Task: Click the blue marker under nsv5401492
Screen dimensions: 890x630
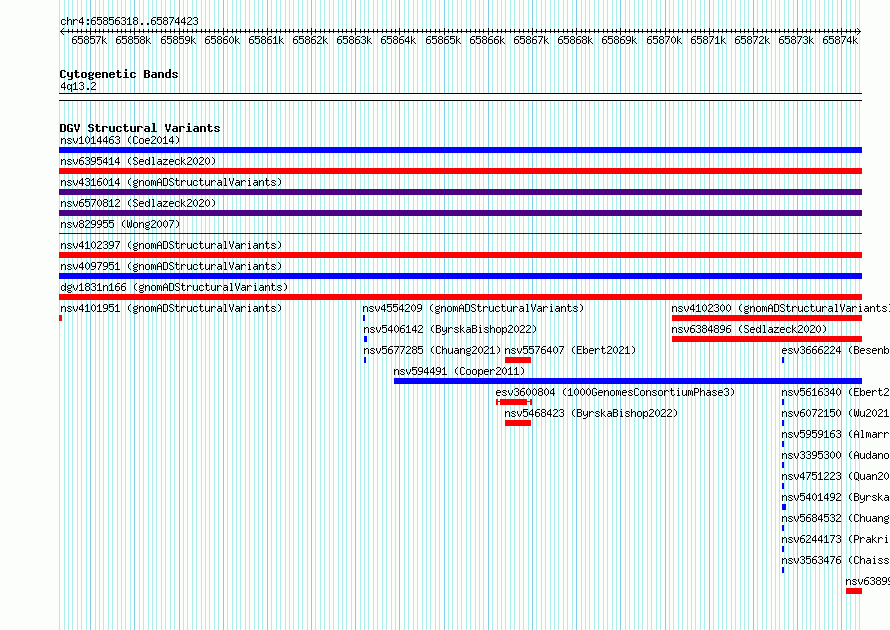Action: tap(784, 507)
